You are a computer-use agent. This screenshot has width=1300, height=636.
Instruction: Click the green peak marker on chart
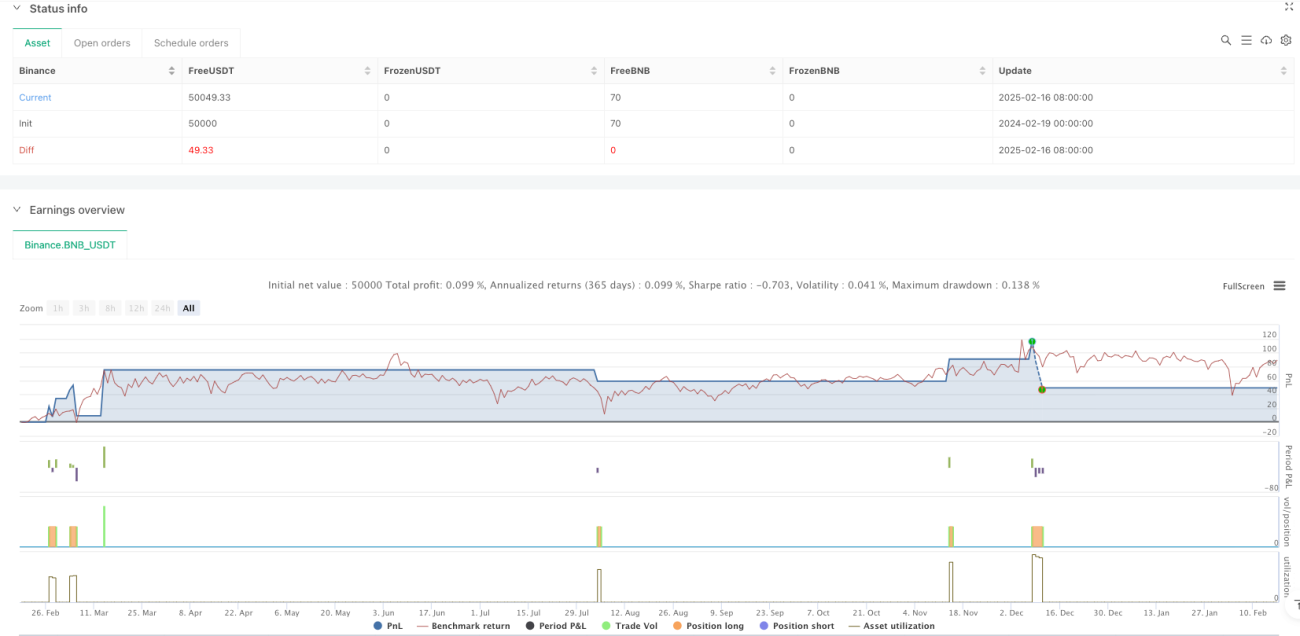(1031, 342)
